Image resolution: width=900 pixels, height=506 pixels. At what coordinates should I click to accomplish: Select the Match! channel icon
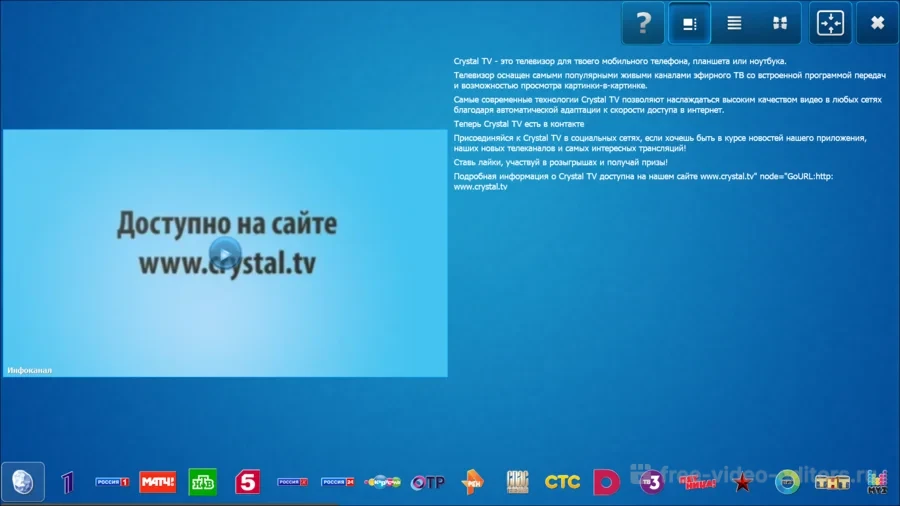click(157, 482)
